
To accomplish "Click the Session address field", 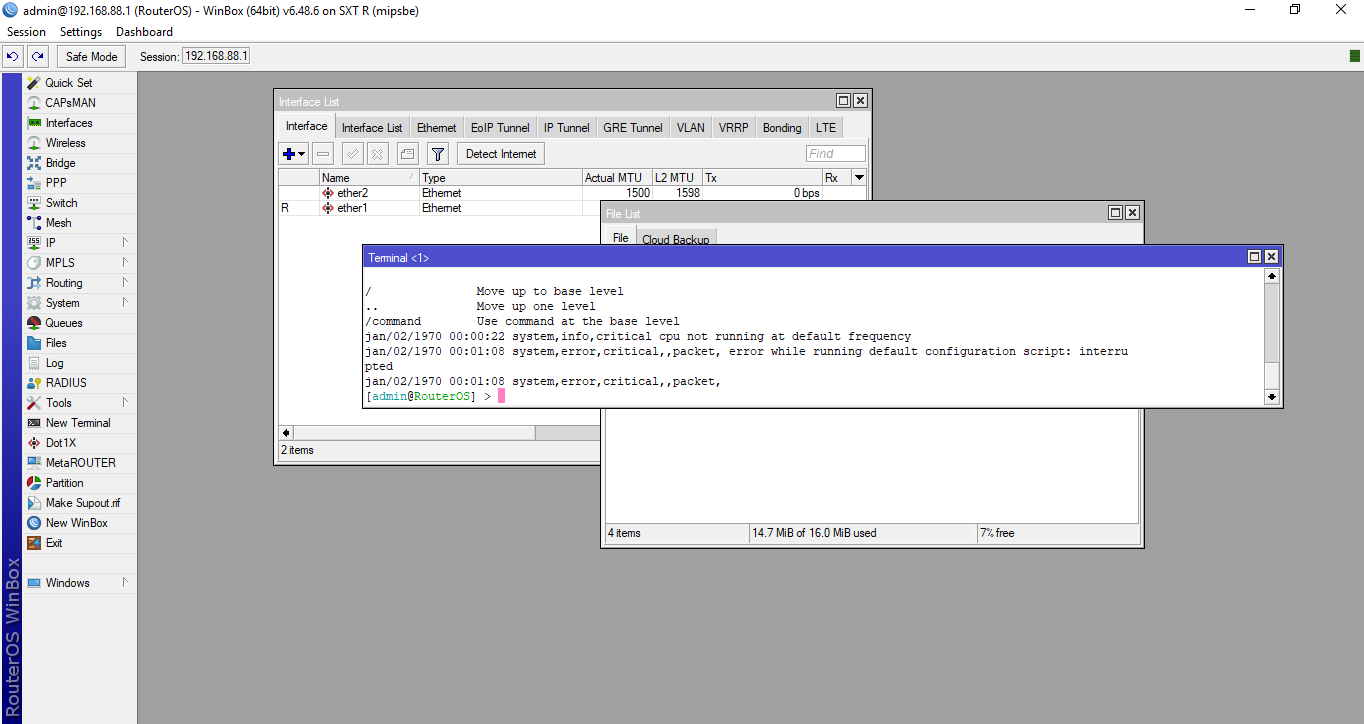I will pyautogui.click(x=215, y=57).
